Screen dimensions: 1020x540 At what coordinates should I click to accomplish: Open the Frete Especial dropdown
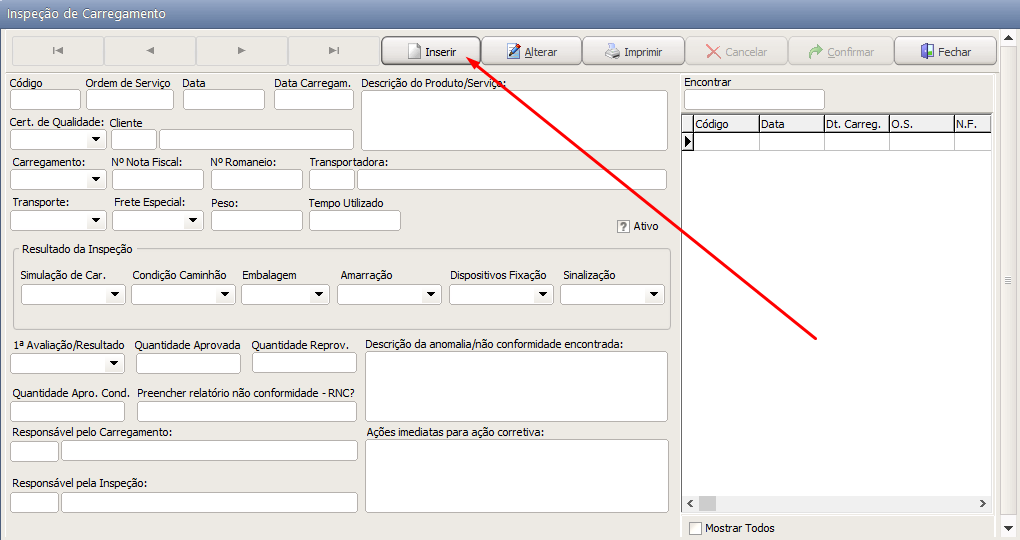(x=193, y=221)
